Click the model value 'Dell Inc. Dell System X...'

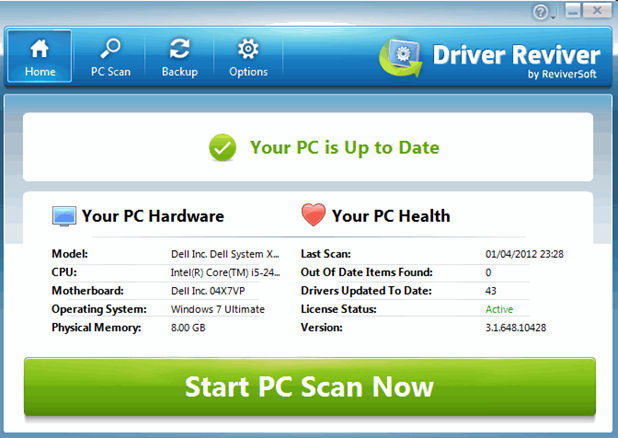tap(225, 254)
